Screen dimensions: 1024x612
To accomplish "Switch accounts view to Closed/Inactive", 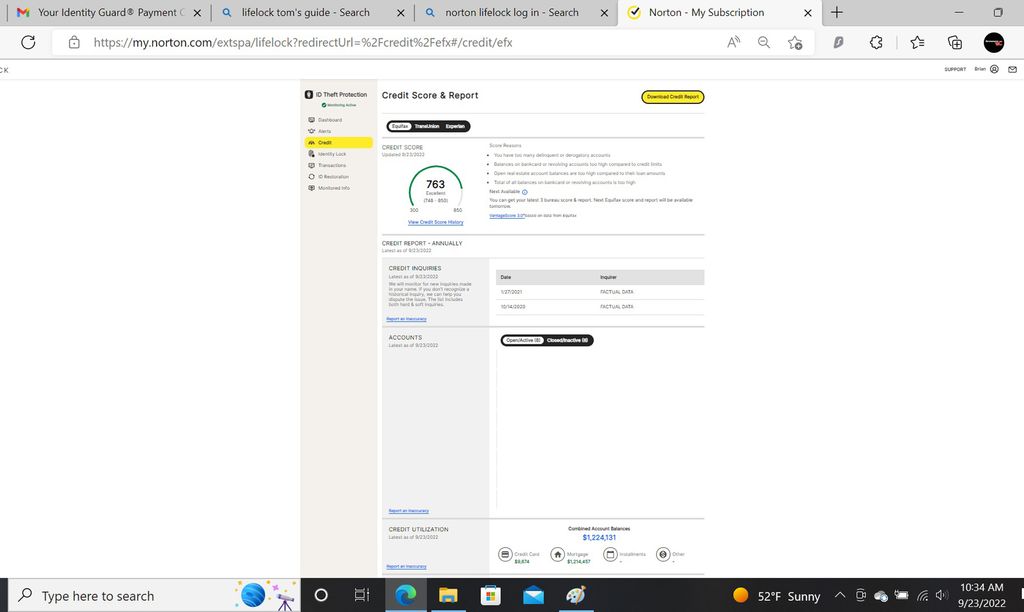I will click(x=565, y=340).
